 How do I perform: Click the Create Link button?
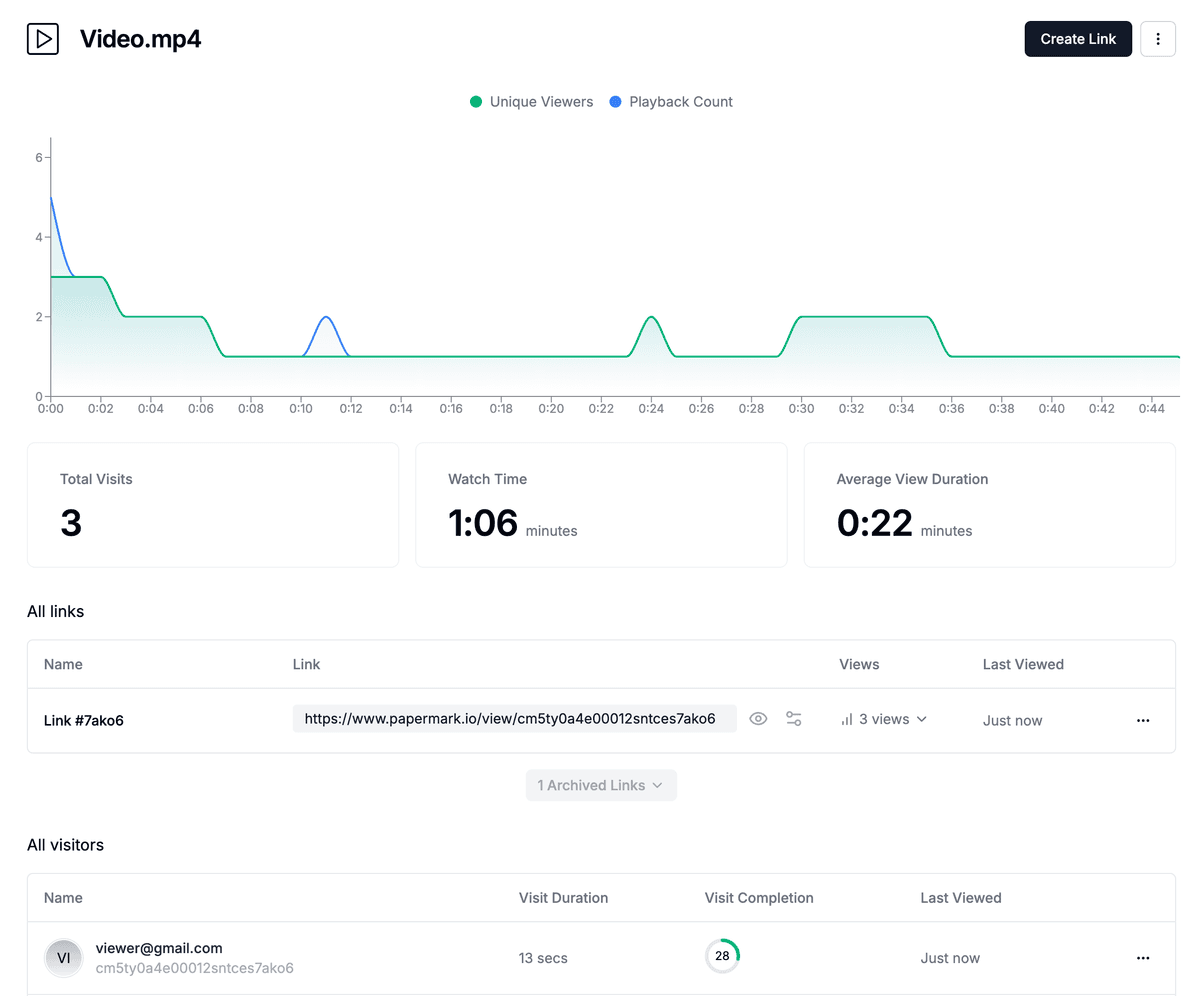coord(1078,39)
